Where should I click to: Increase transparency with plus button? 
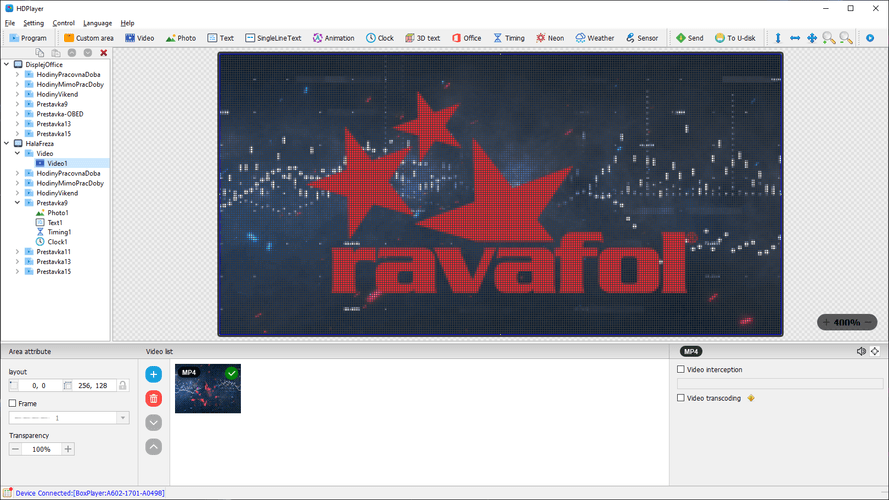[x=68, y=449]
